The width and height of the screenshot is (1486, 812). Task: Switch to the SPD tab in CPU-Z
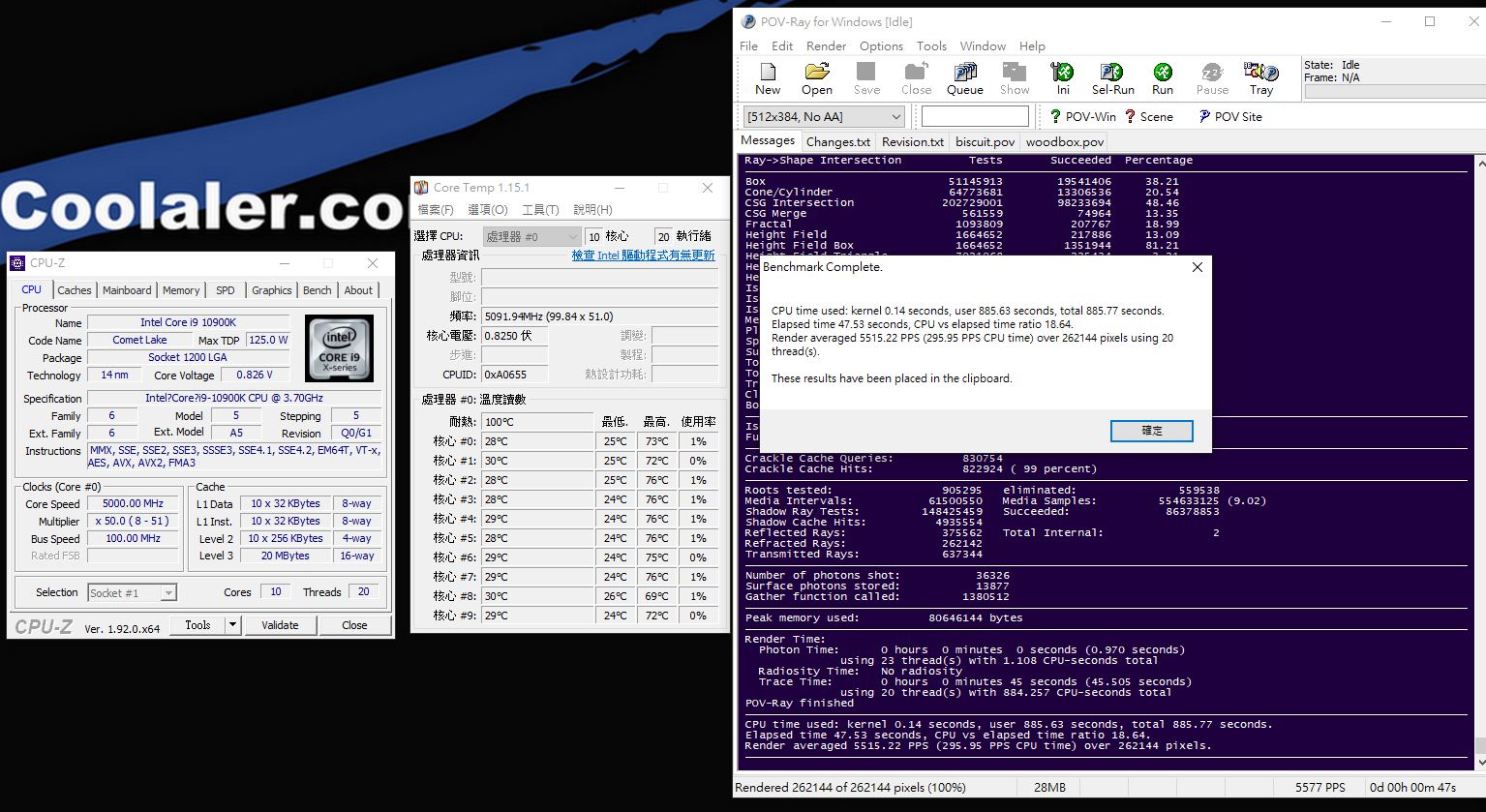(226, 290)
